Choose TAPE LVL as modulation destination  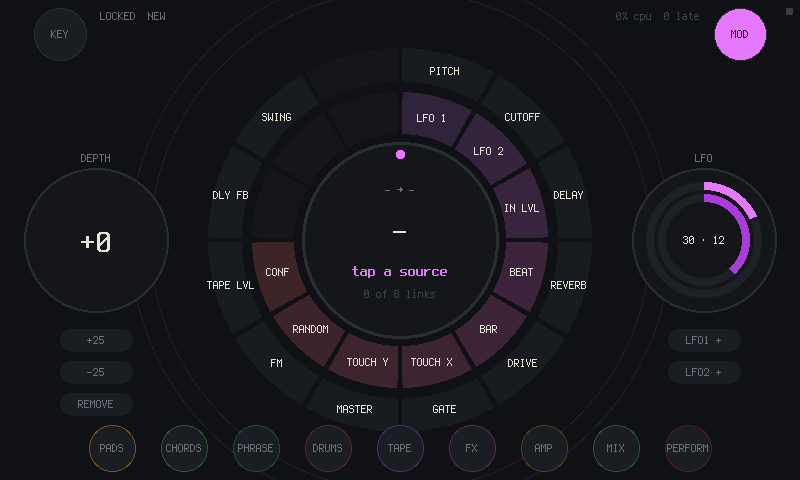(230, 286)
